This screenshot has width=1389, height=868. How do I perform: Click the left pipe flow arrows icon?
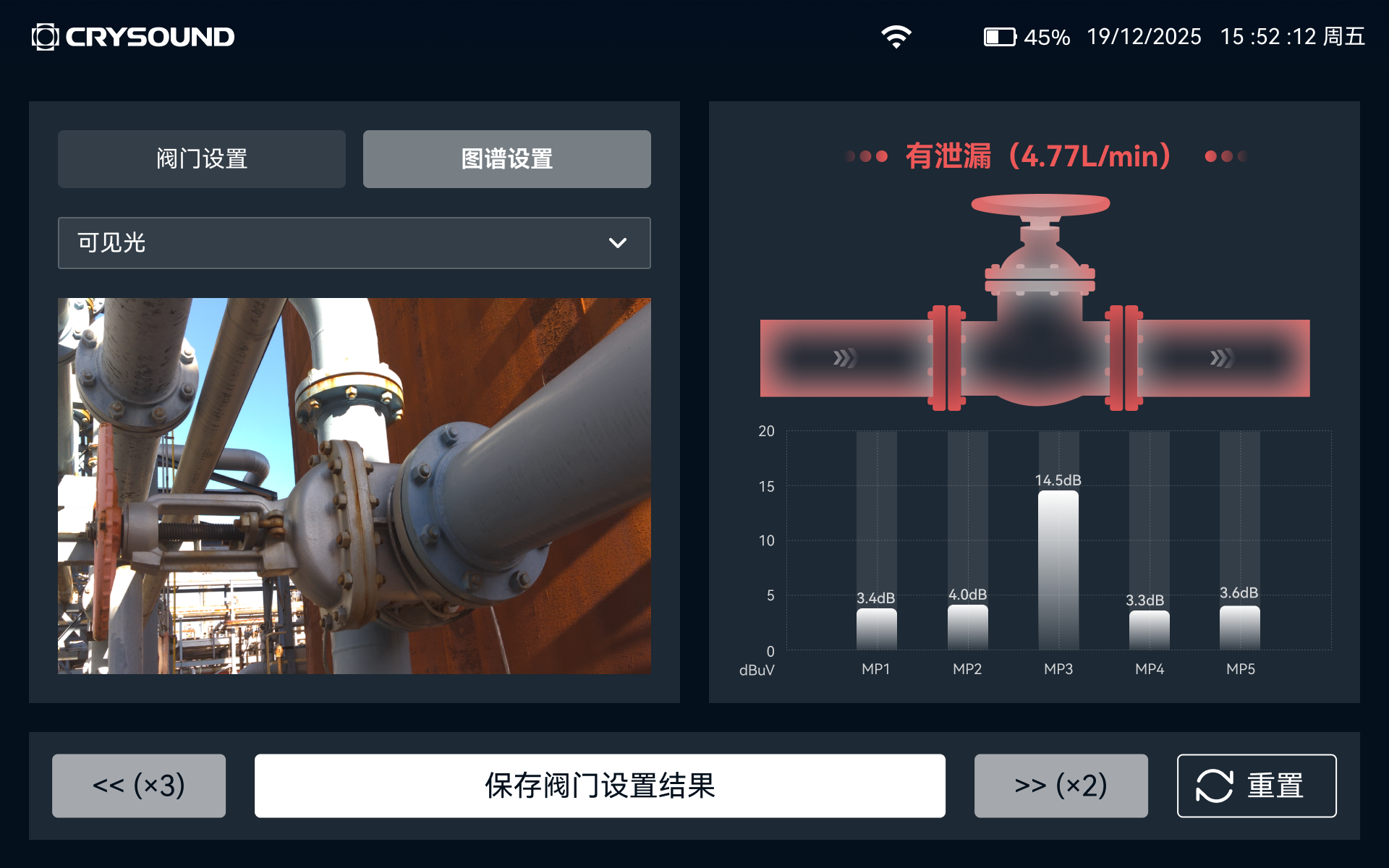846,357
